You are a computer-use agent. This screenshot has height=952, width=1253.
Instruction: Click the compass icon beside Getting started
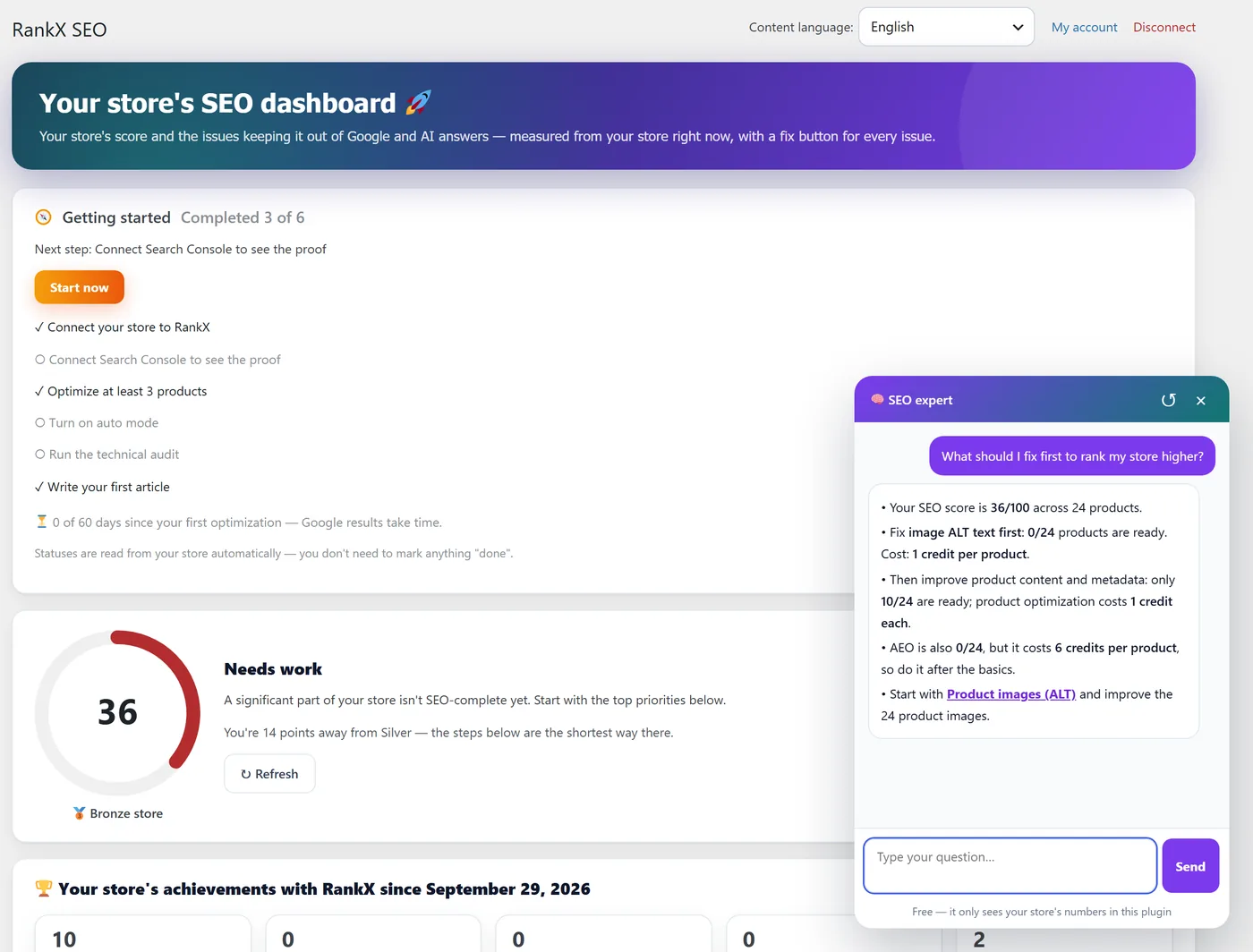[x=43, y=217]
